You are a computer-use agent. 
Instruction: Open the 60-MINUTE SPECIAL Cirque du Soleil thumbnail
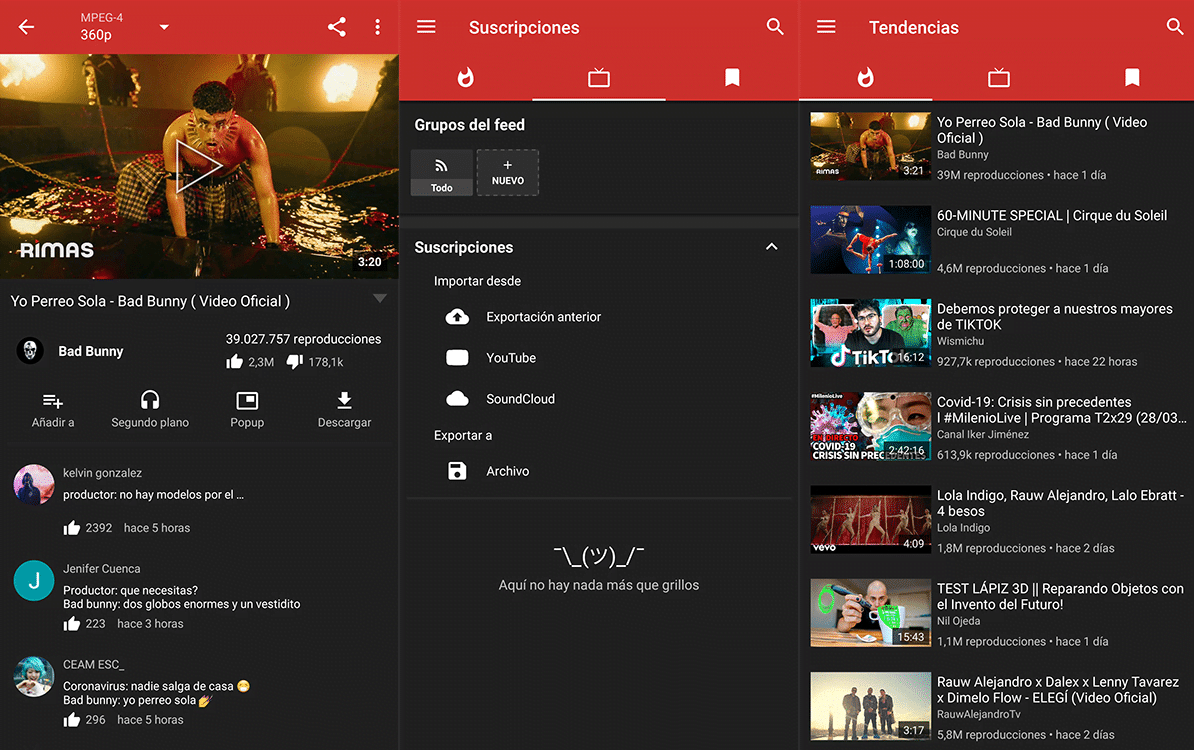click(x=870, y=239)
